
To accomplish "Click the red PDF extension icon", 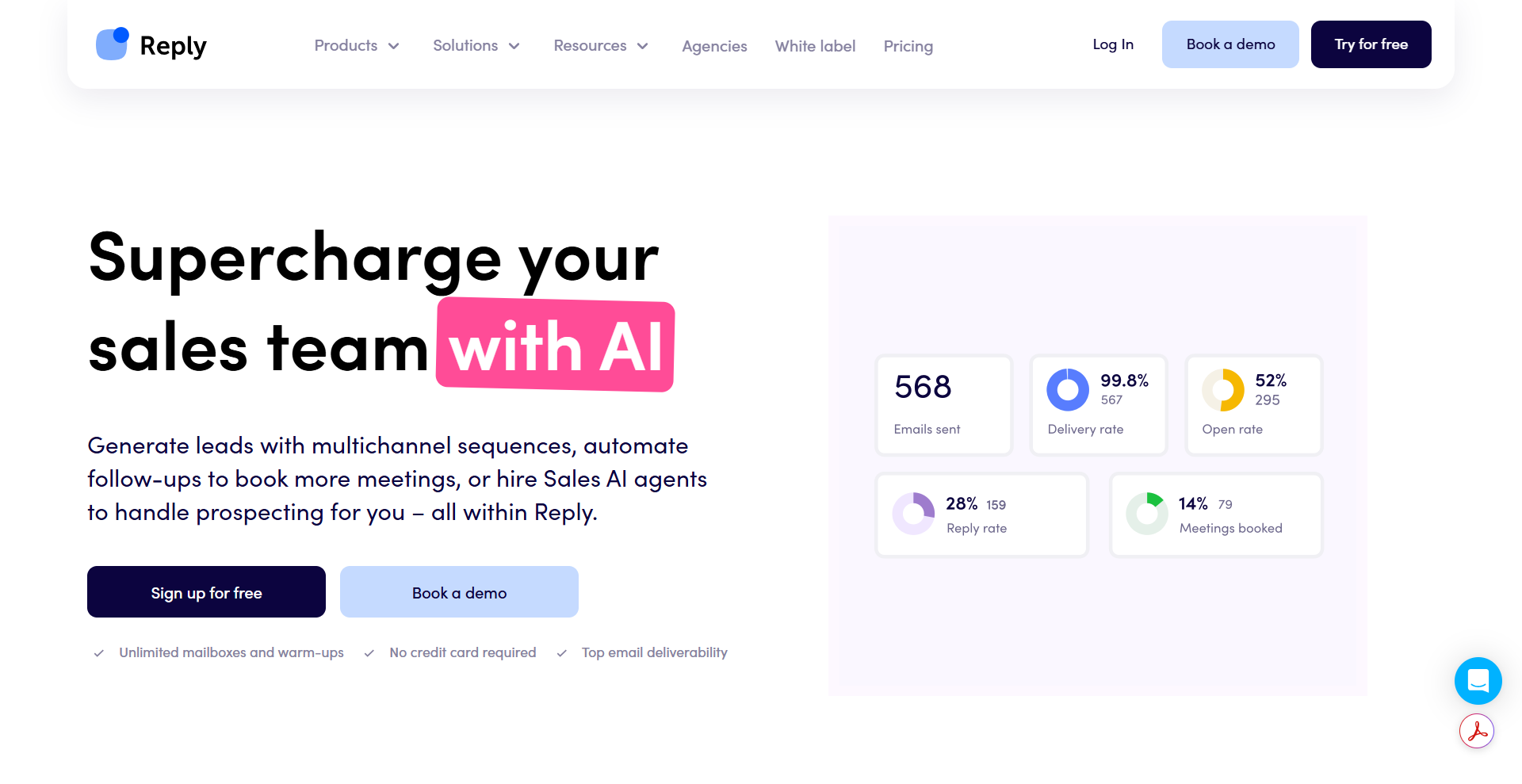I will coord(1477,731).
